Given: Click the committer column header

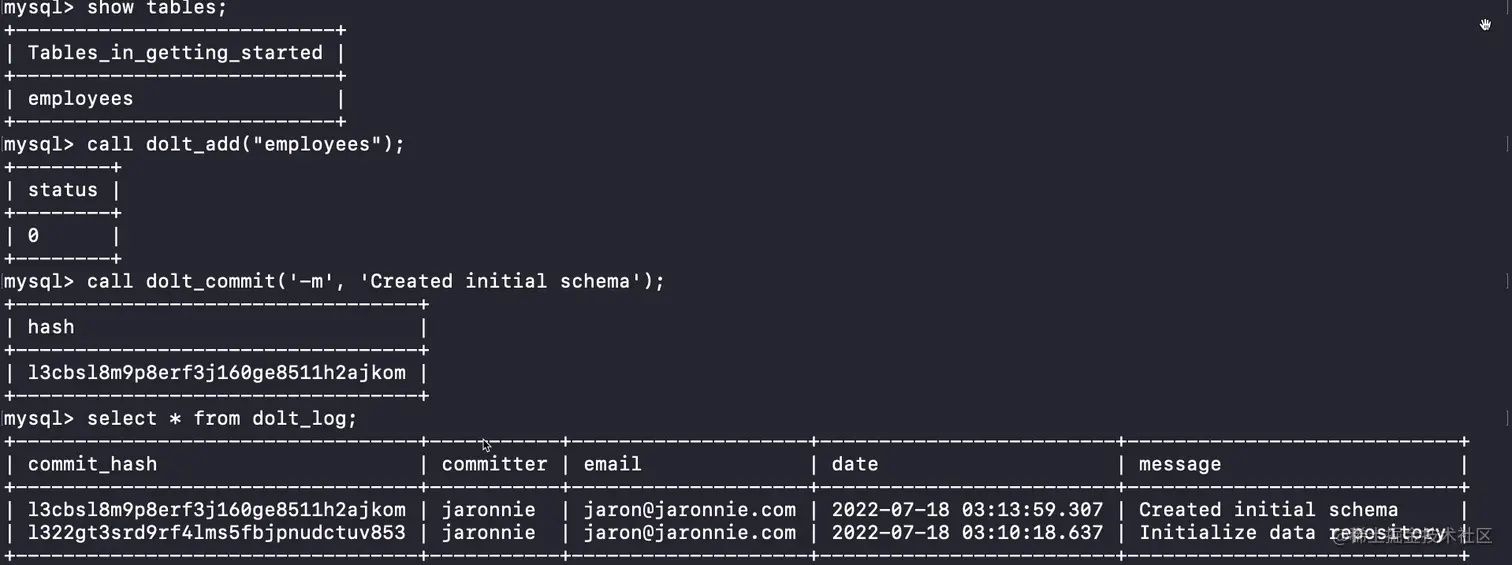Looking at the screenshot, I should click(x=495, y=464).
